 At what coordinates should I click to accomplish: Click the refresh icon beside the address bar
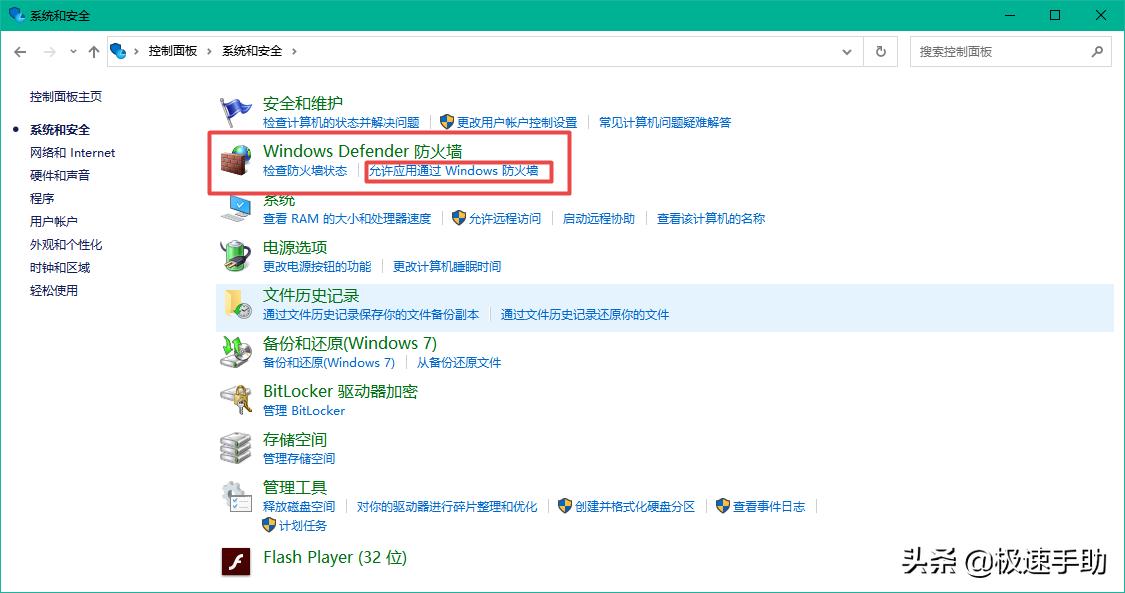878,51
